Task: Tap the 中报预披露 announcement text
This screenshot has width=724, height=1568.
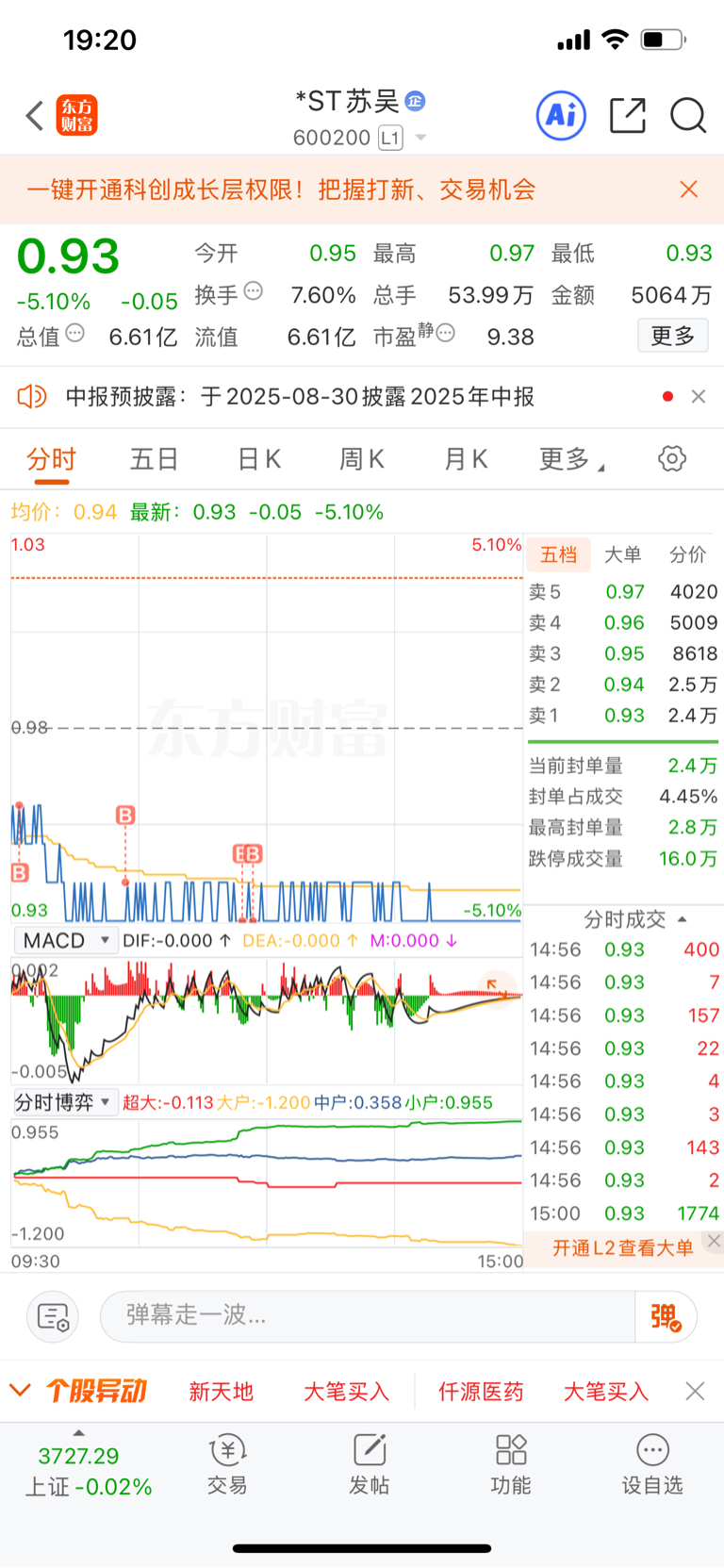Action: click(300, 396)
